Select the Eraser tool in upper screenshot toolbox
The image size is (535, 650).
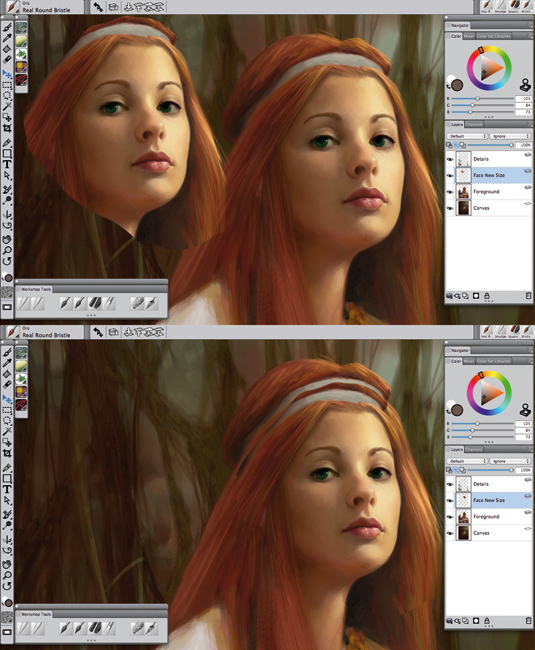click(x=7, y=60)
